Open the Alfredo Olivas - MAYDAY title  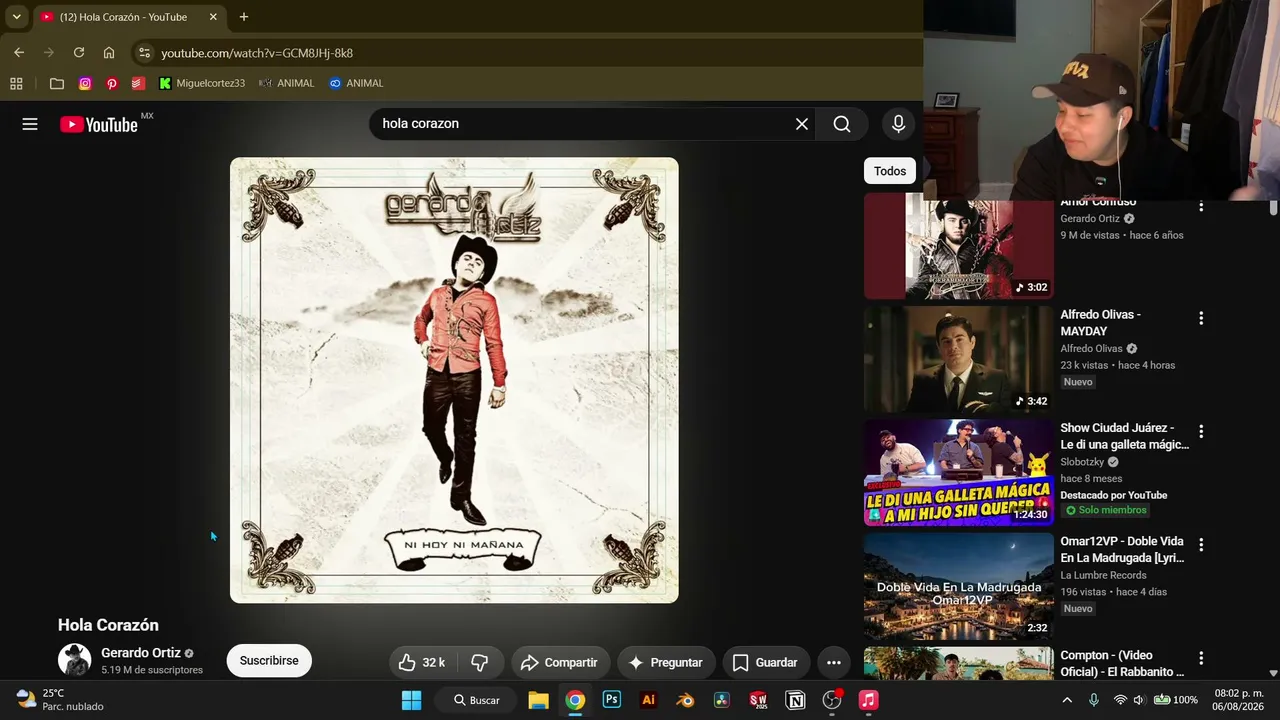[1101, 323]
